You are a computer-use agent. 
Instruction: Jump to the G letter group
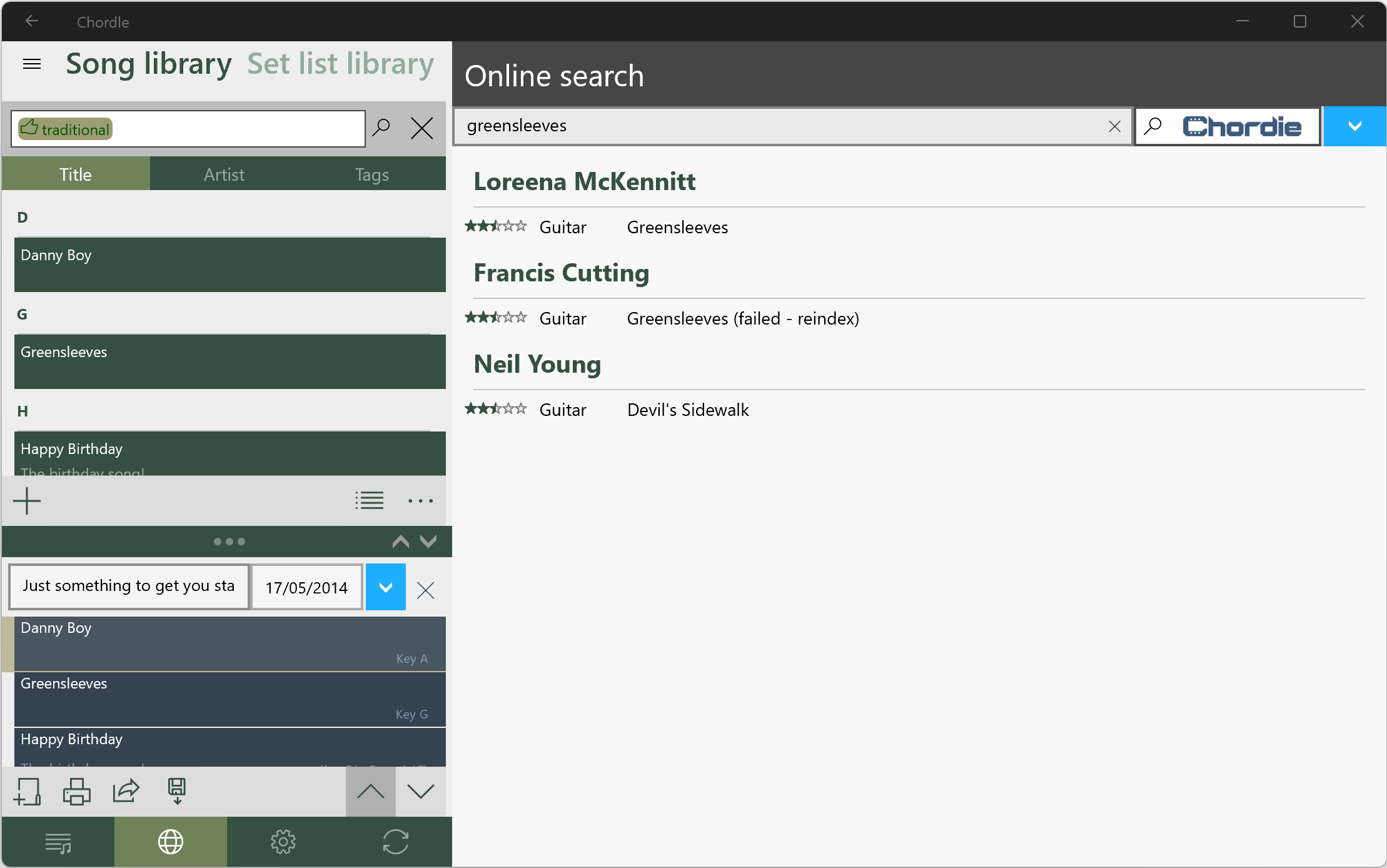(x=22, y=315)
